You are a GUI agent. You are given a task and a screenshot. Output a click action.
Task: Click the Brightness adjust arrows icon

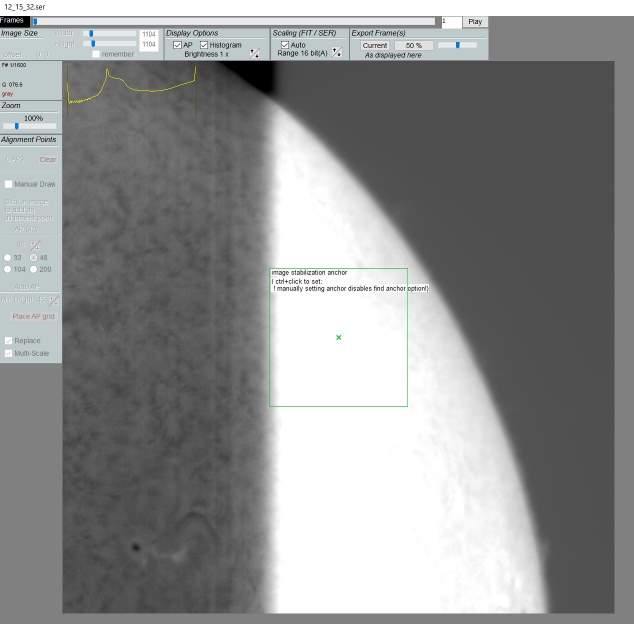click(254, 53)
